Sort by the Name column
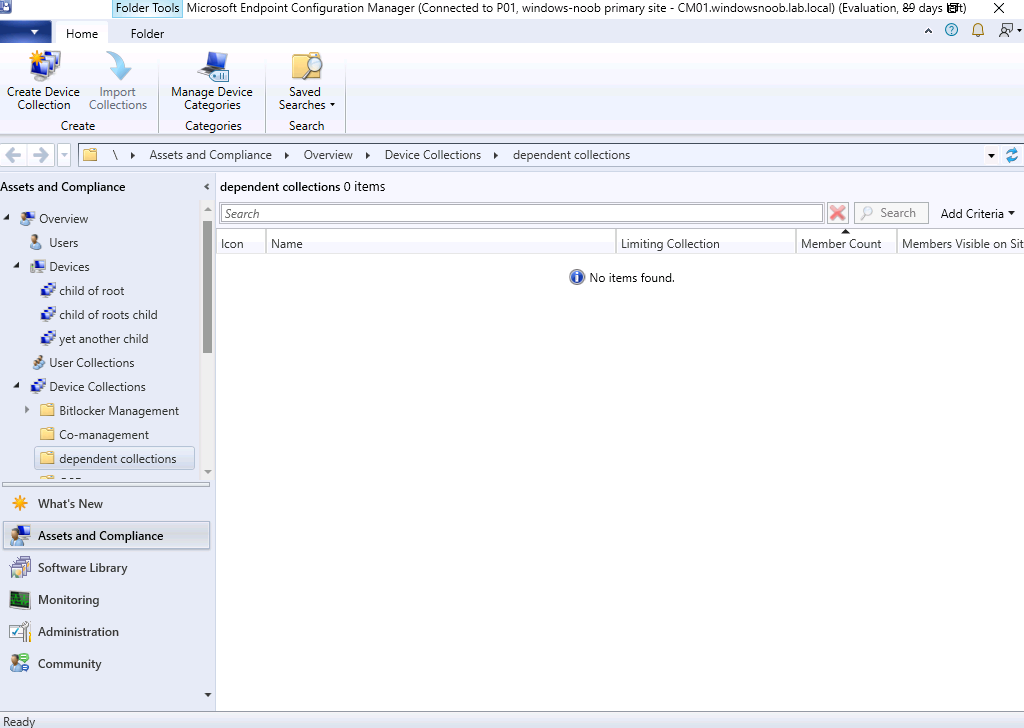The image size is (1024, 728). [x=441, y=244]
